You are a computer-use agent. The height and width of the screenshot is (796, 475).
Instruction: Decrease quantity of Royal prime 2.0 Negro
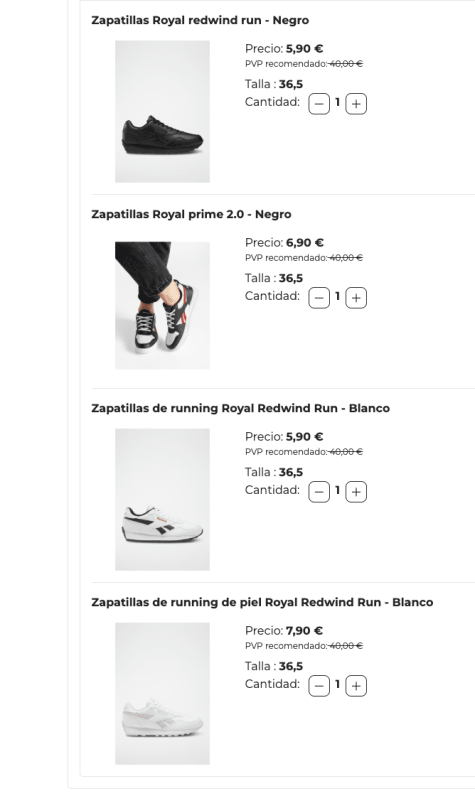point(319,298)
